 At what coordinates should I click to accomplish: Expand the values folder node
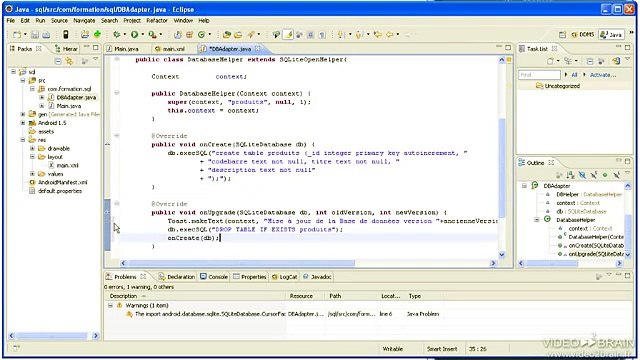(x=33, y=174)
